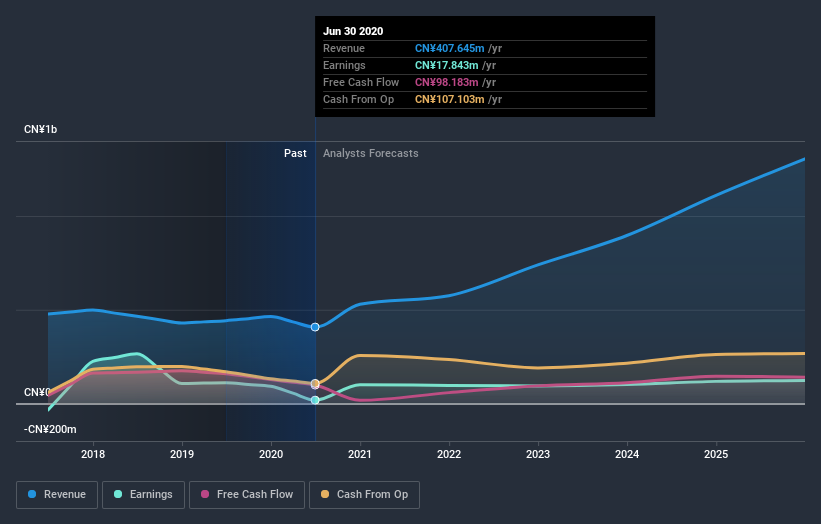Click the CN¥1b y-axis label
821x524 pixels.
click(41, 129)
